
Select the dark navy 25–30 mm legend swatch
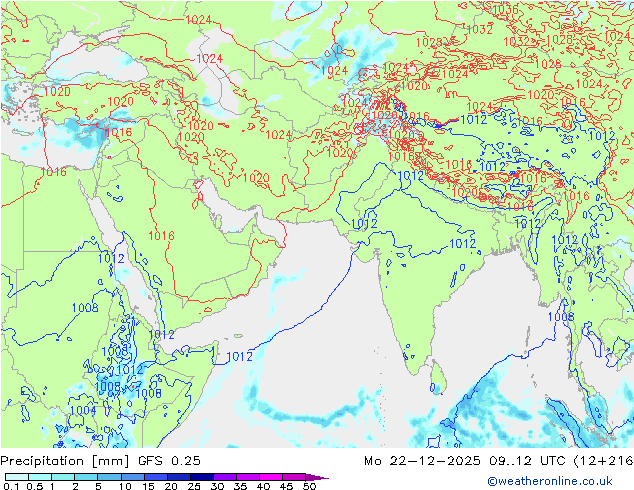pyautogui.click(x=202, y=477)
